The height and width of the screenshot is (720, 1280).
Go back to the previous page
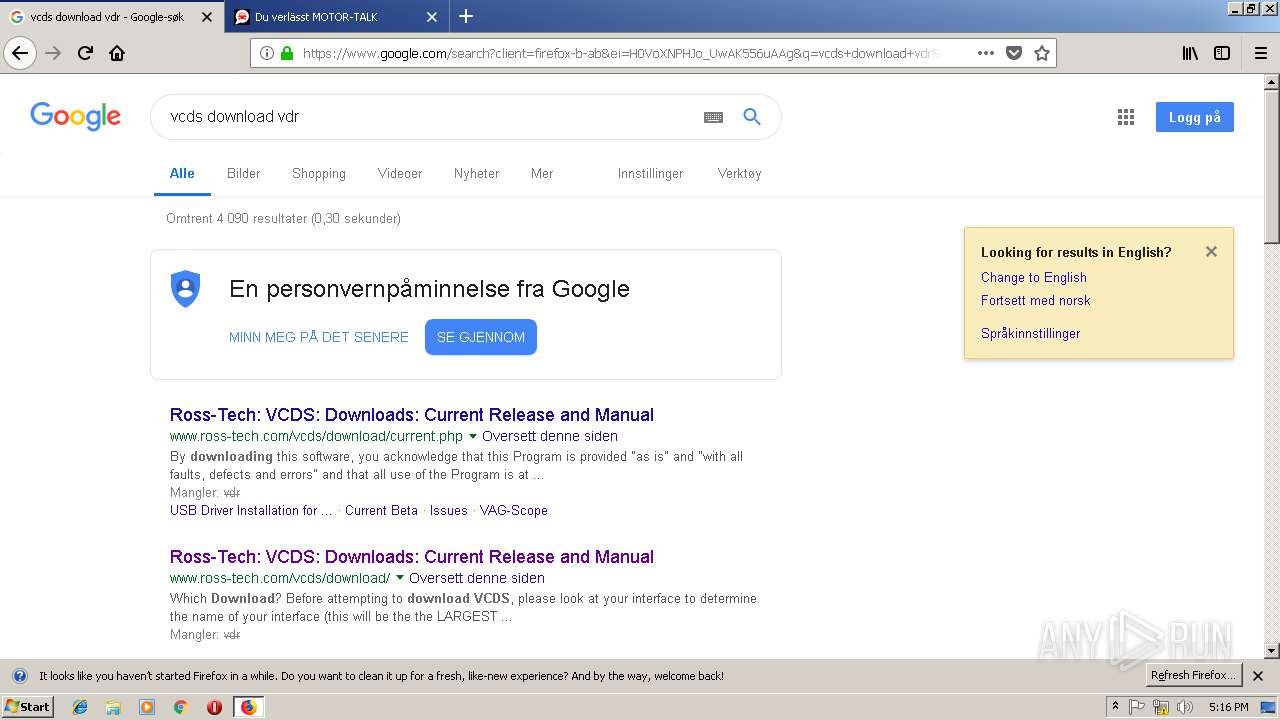coord(20,53)
